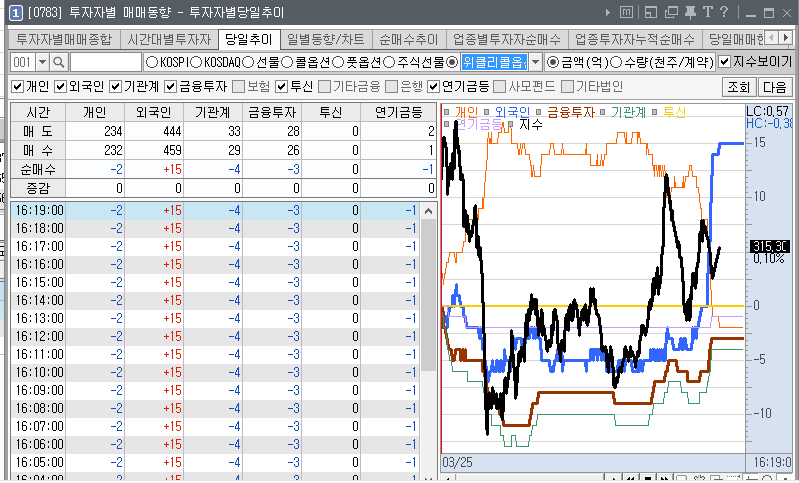The image size is (799, 483).
Task: Expand the title bar arrow menu
Action: (x=607, y=12)
